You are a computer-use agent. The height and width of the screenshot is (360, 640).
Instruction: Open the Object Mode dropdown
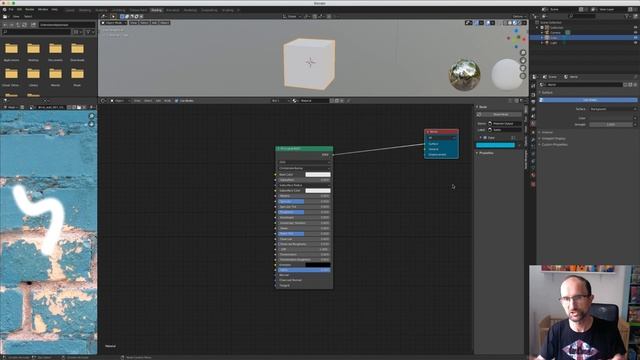coord(114,23)
